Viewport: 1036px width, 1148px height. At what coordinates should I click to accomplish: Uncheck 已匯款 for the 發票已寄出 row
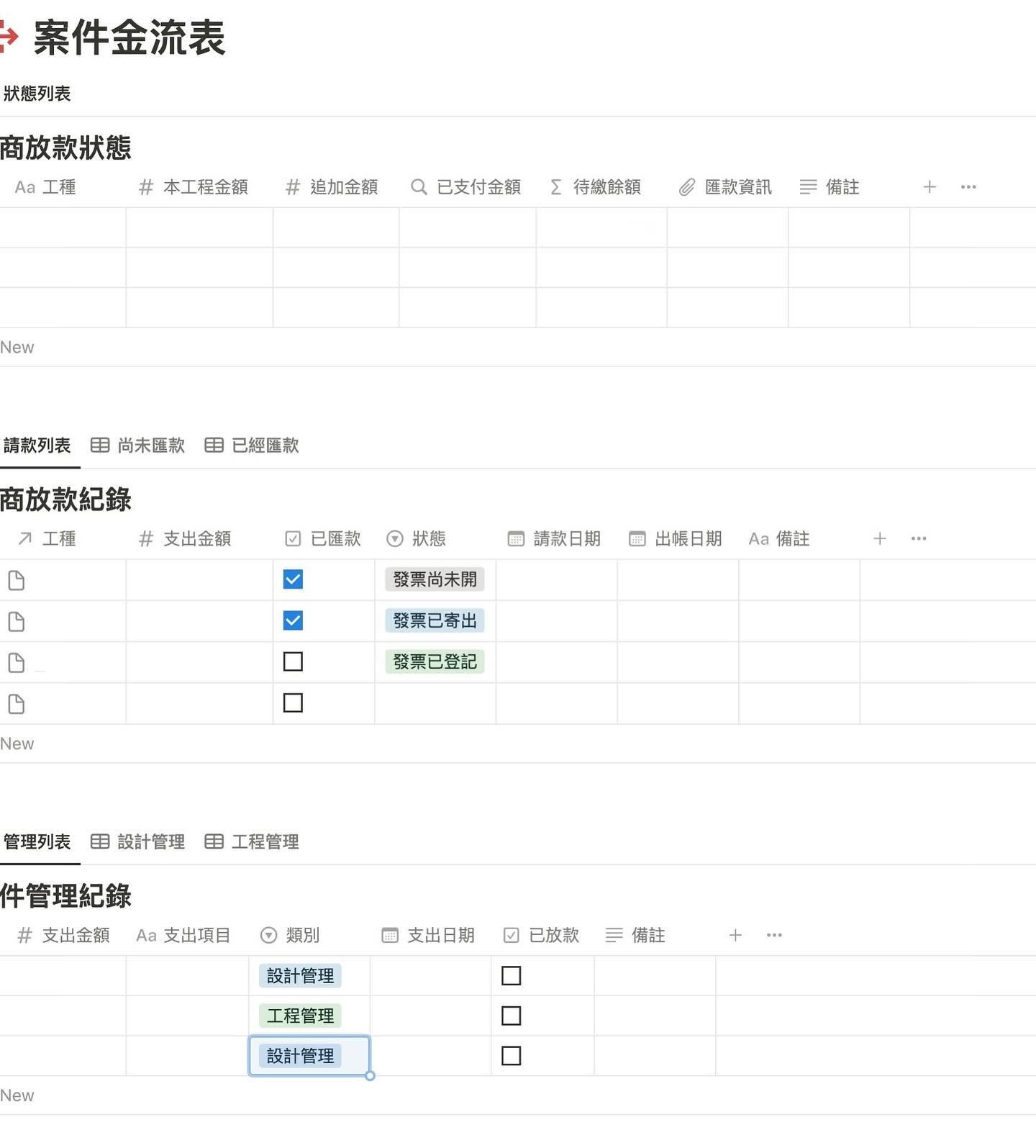coord(293,620)
